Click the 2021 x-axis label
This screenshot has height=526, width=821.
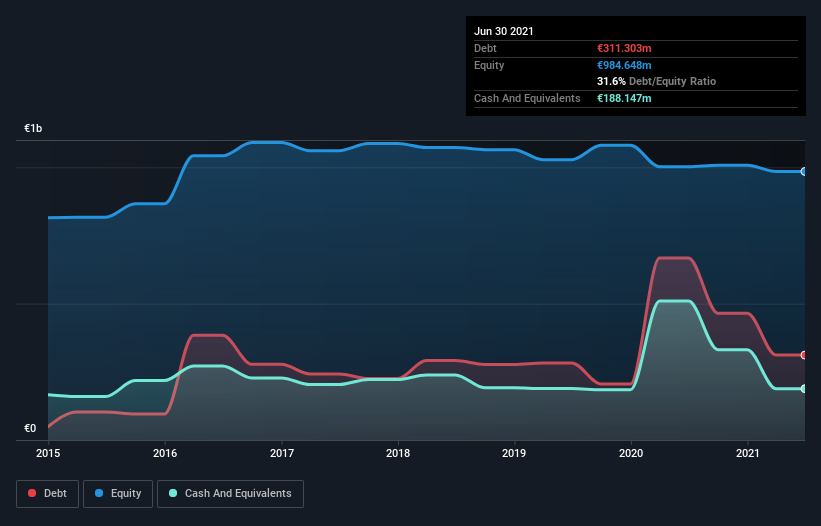tap(748, 453)
